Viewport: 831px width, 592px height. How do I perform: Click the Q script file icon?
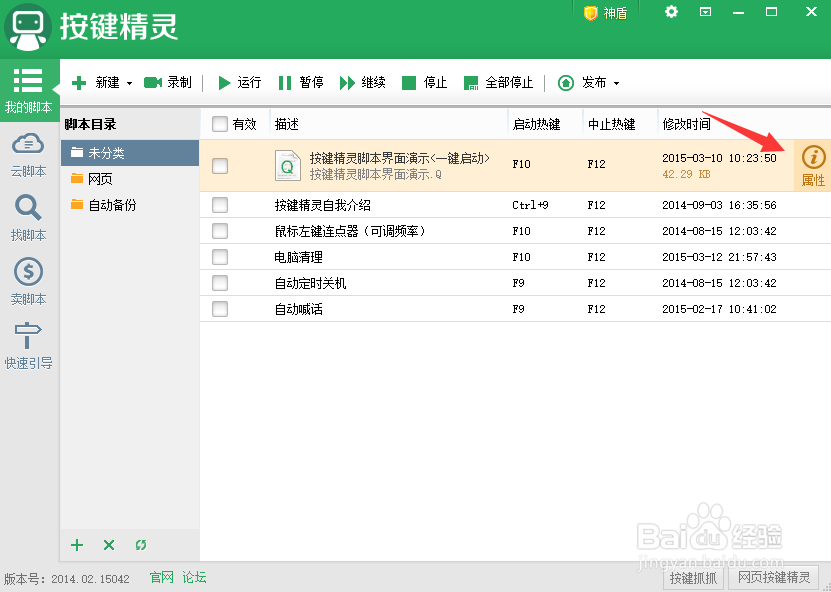287,166
